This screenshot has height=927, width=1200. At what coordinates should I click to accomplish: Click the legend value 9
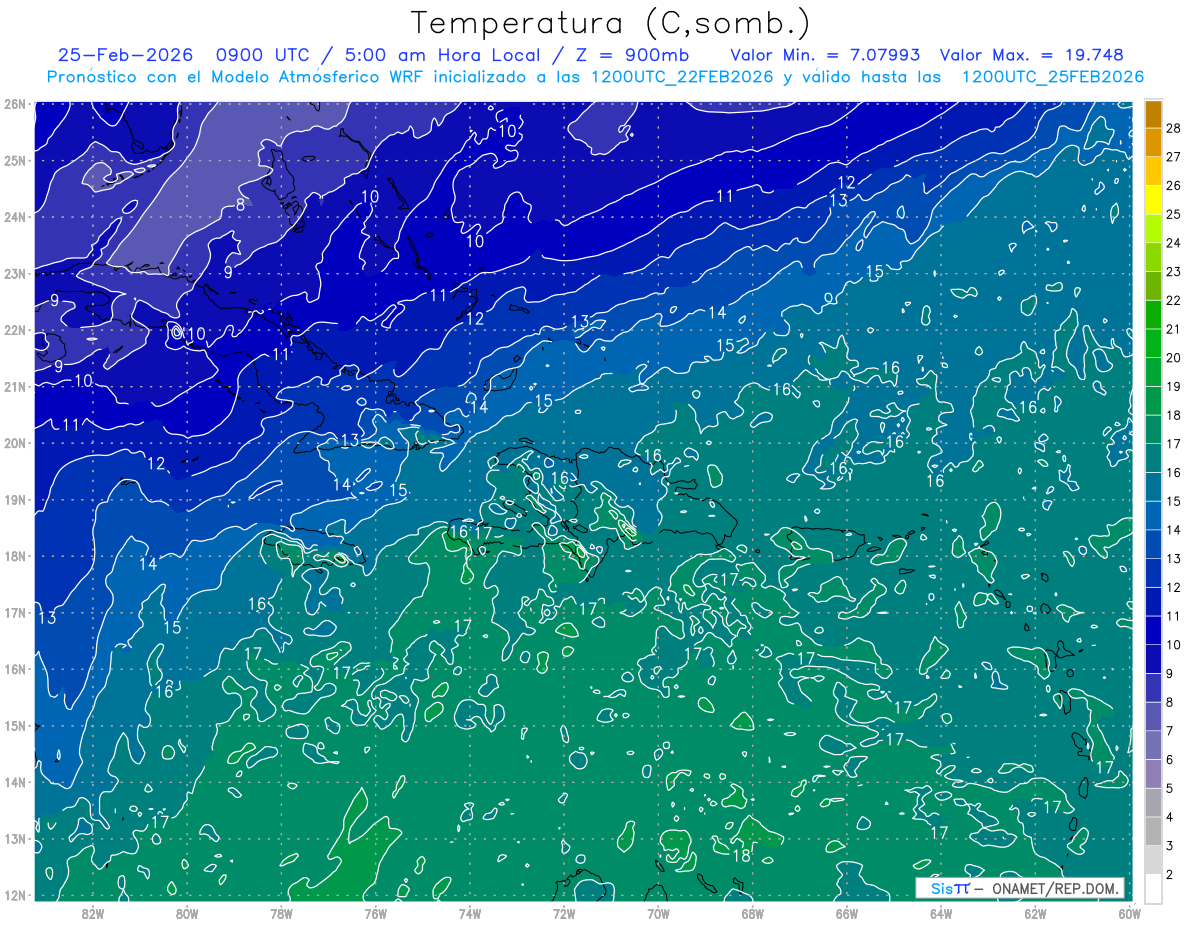1170,674
